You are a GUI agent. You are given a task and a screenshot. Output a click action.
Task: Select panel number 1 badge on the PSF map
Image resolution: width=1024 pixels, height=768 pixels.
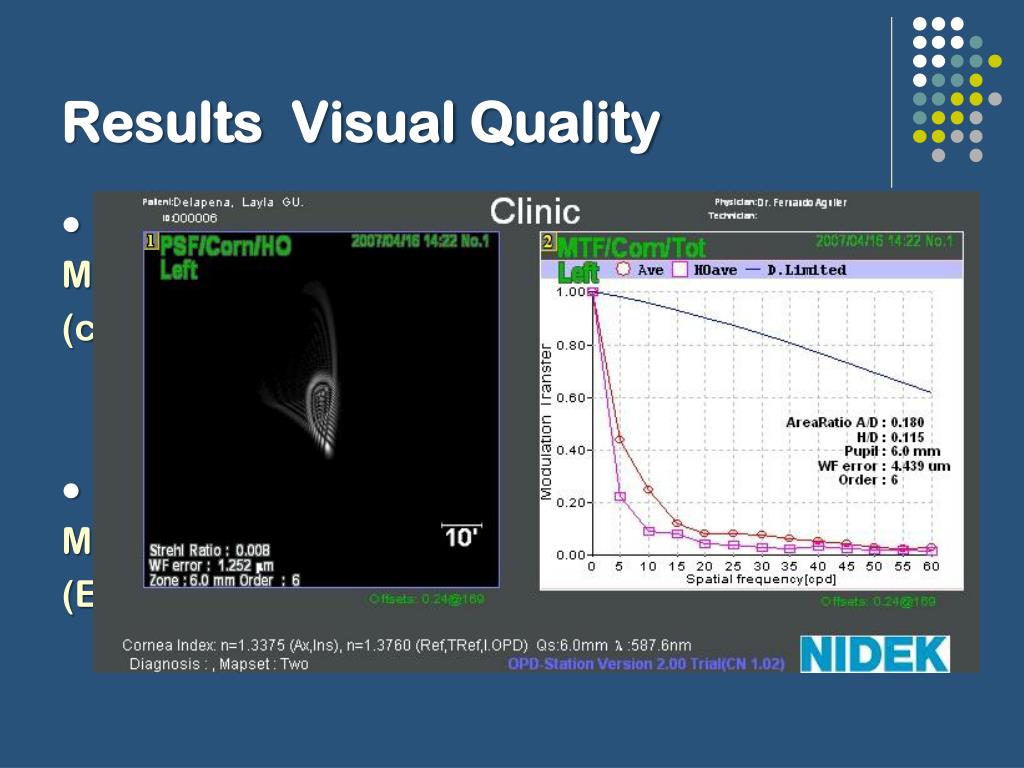[151, 241]
